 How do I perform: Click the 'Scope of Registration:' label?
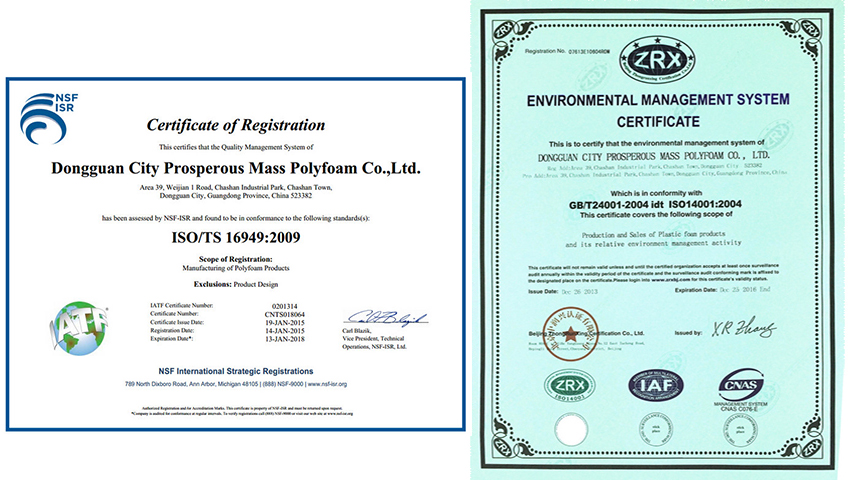(x=236, y=259)
